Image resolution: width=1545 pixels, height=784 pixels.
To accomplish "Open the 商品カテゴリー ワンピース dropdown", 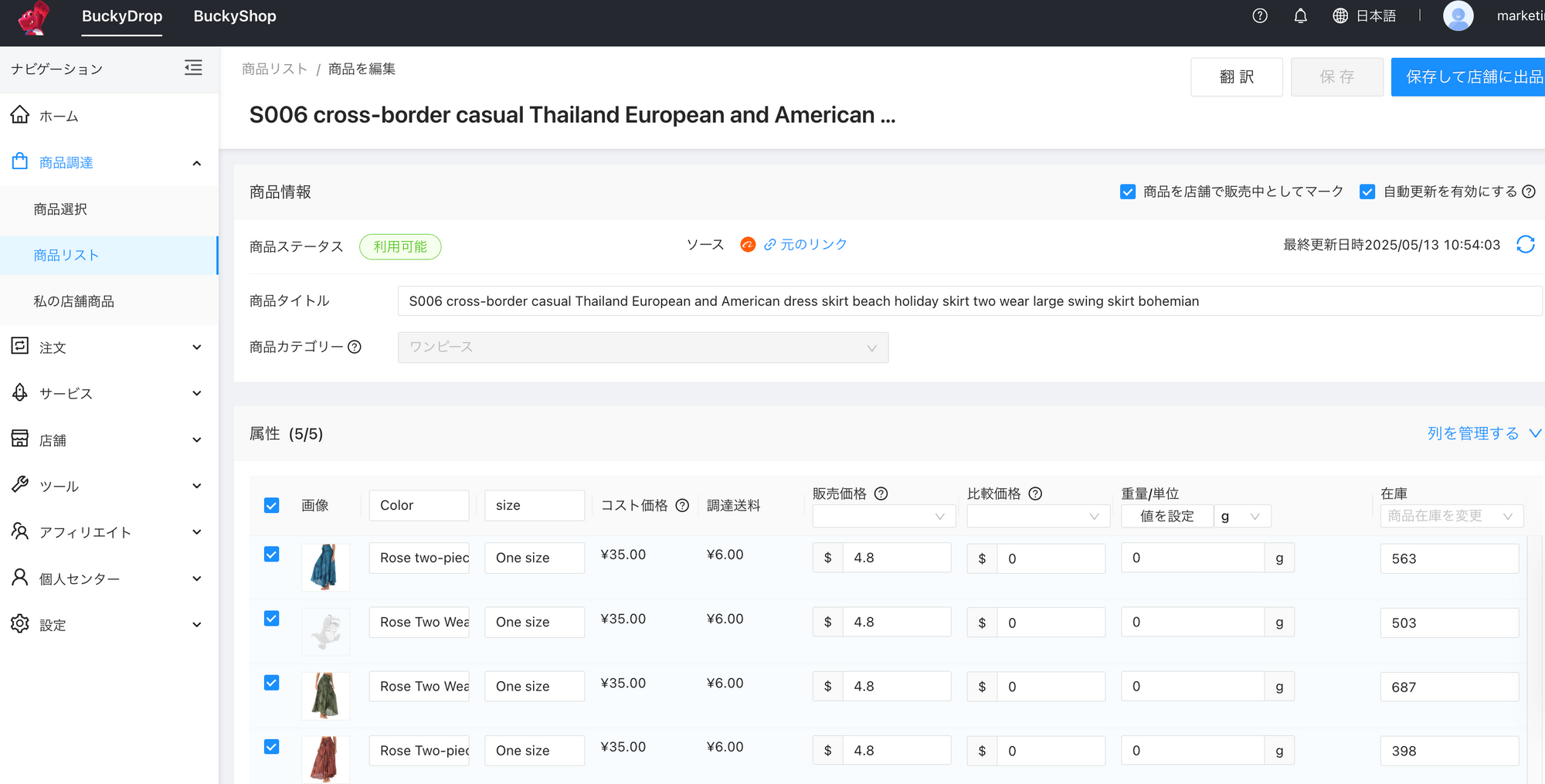I will 643,348.
